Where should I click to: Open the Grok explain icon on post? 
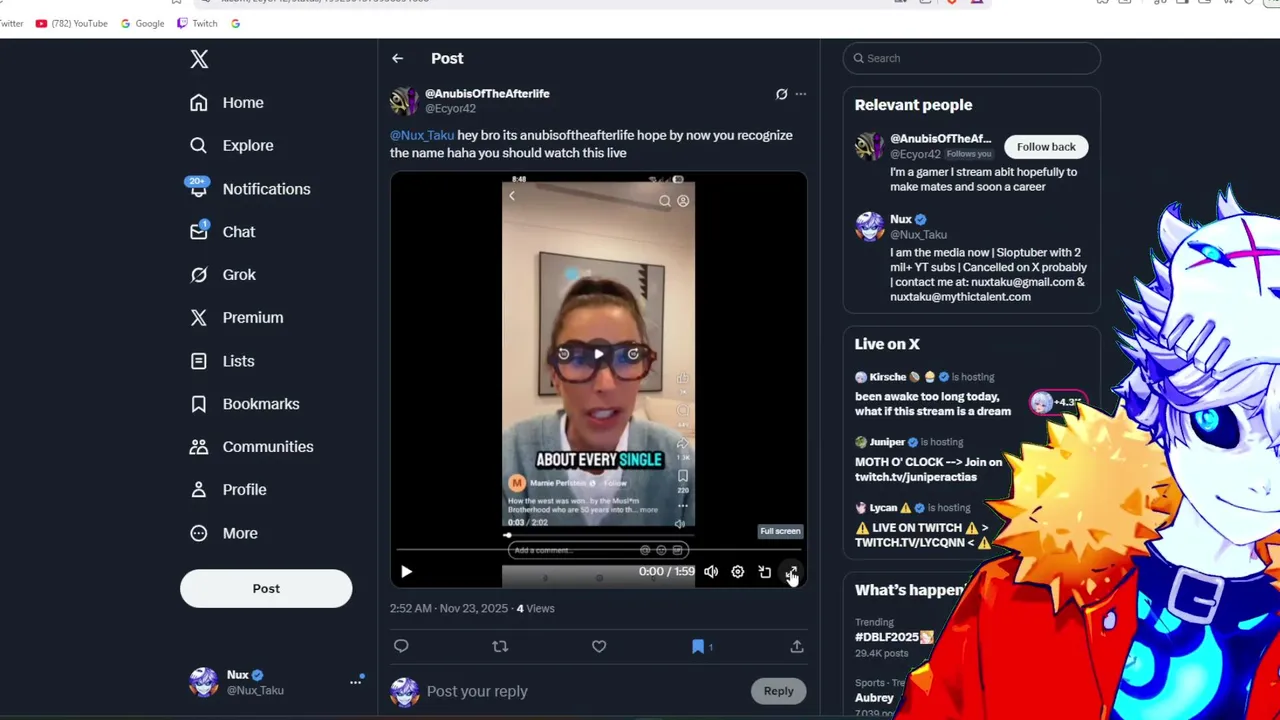[x=781, y=94]
